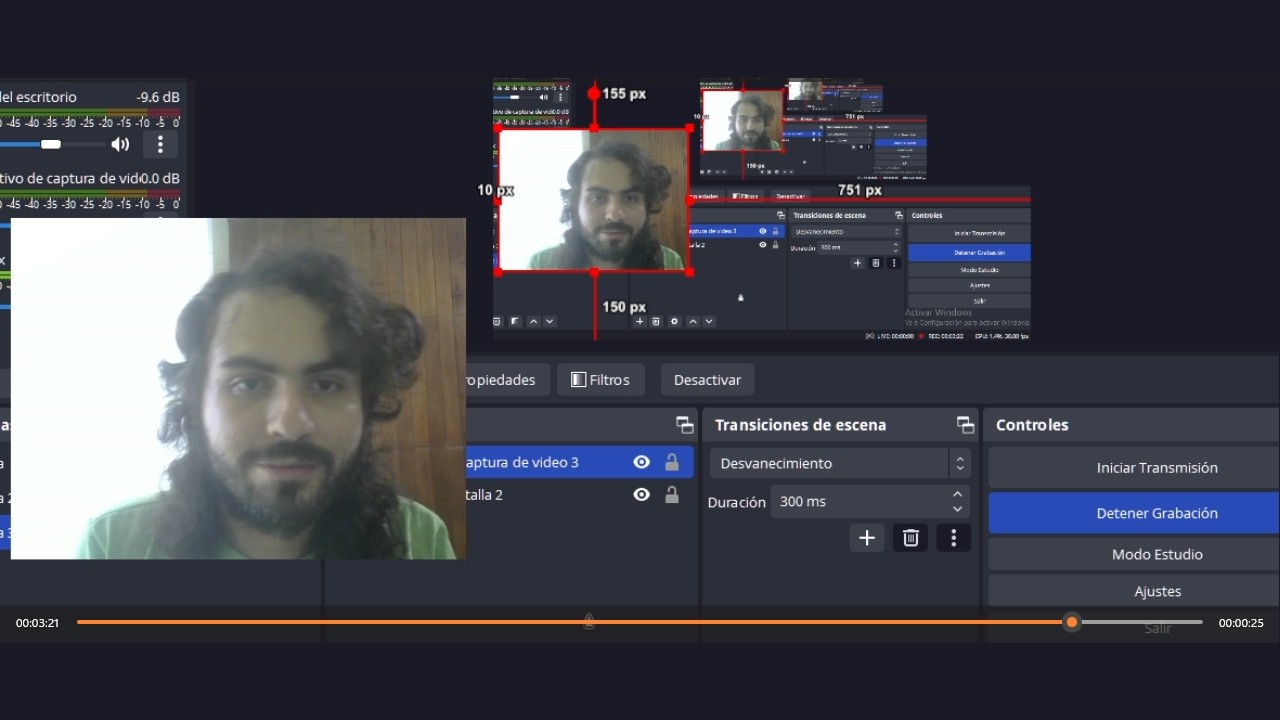Click elapsed time '00:03:21' on the player
The height and width of the screenshot is (720, 1280).
coord(37,623)
